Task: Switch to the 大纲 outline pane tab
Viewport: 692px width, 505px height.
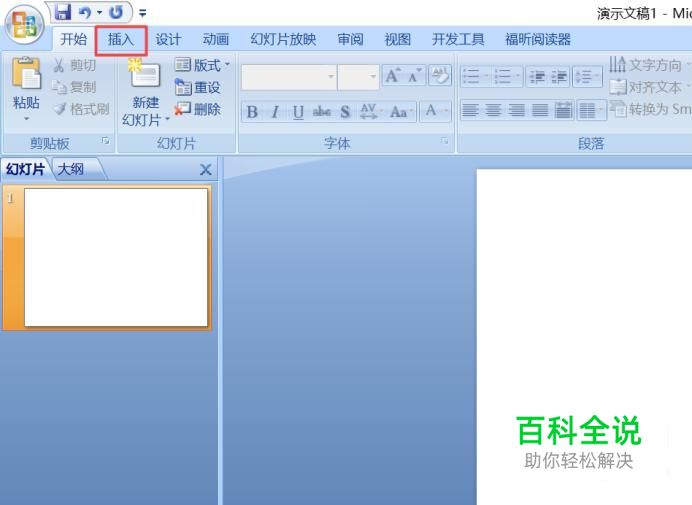Action: 71,169
